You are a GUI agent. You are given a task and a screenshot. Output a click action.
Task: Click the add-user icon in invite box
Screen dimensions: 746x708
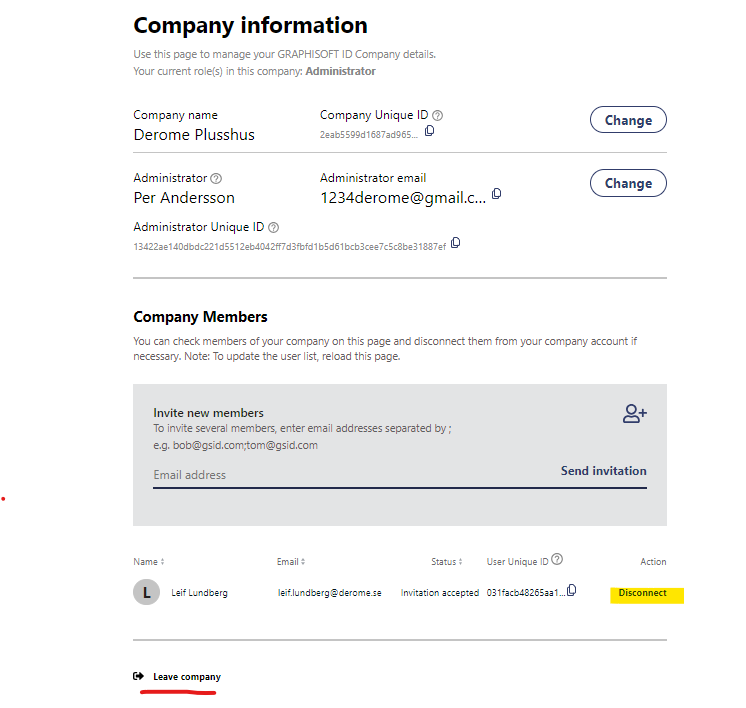634,414
